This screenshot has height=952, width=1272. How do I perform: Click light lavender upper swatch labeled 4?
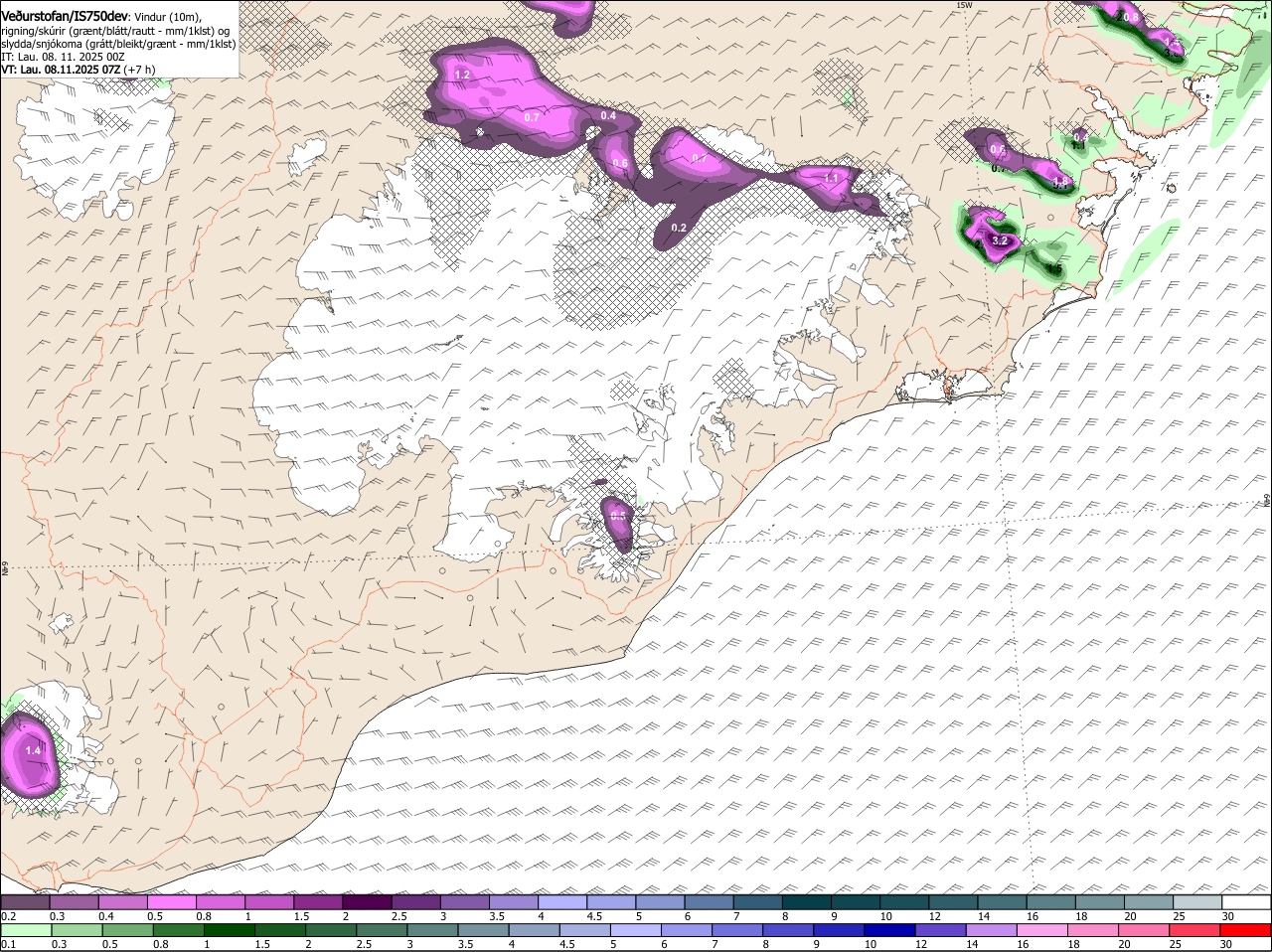[561, 902]
